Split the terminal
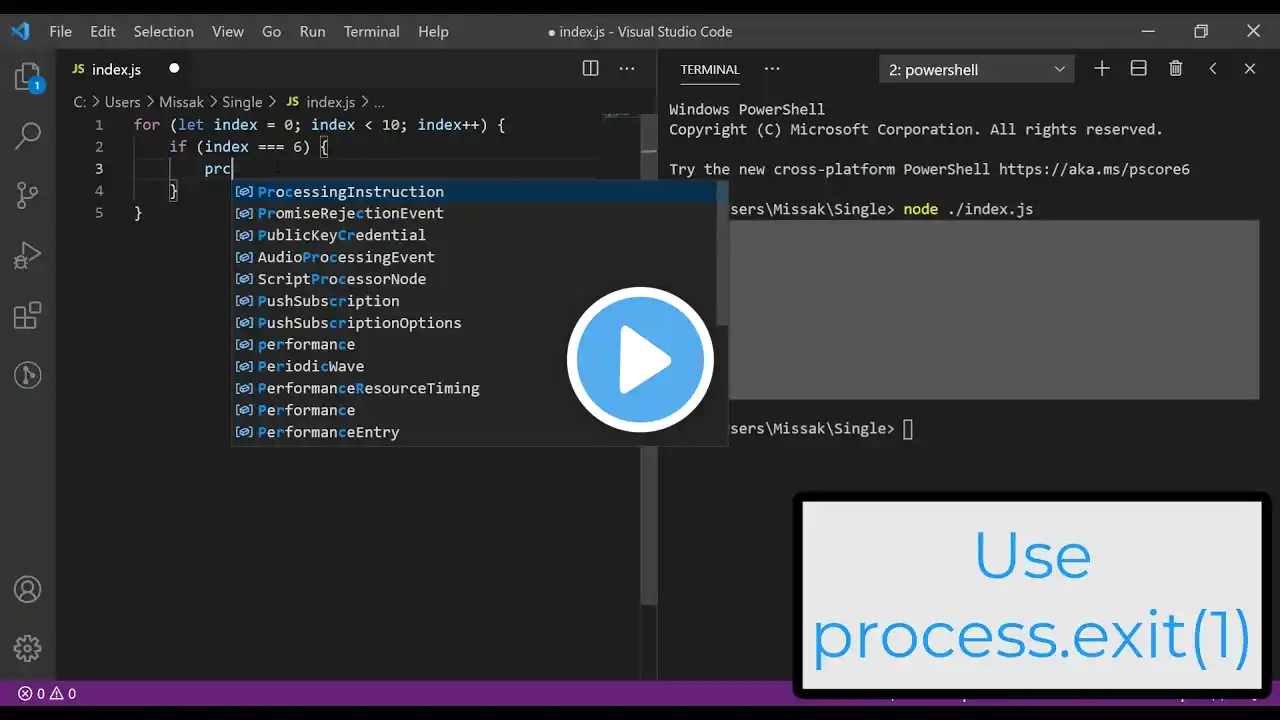The height and width of the screenshot is (720, 1280). tap(1138, 69)
